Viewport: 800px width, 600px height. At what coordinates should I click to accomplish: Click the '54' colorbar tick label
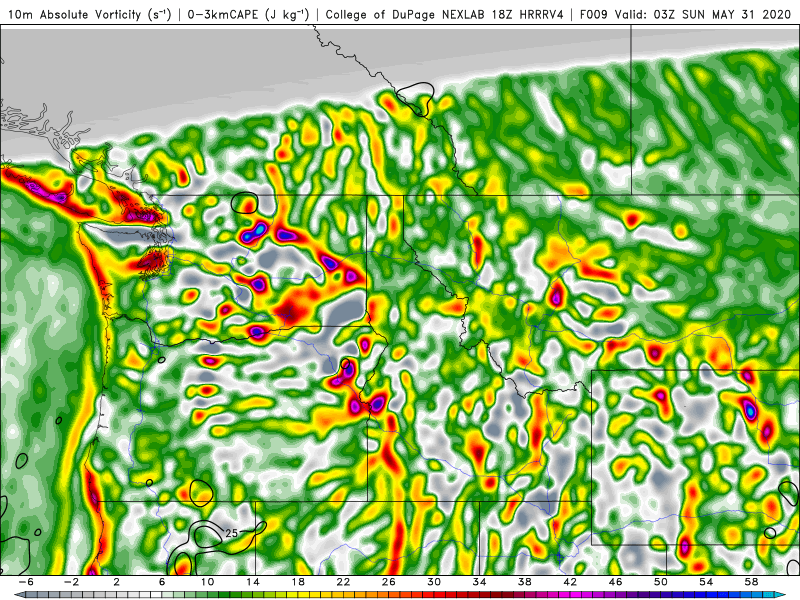coord(706,582)
